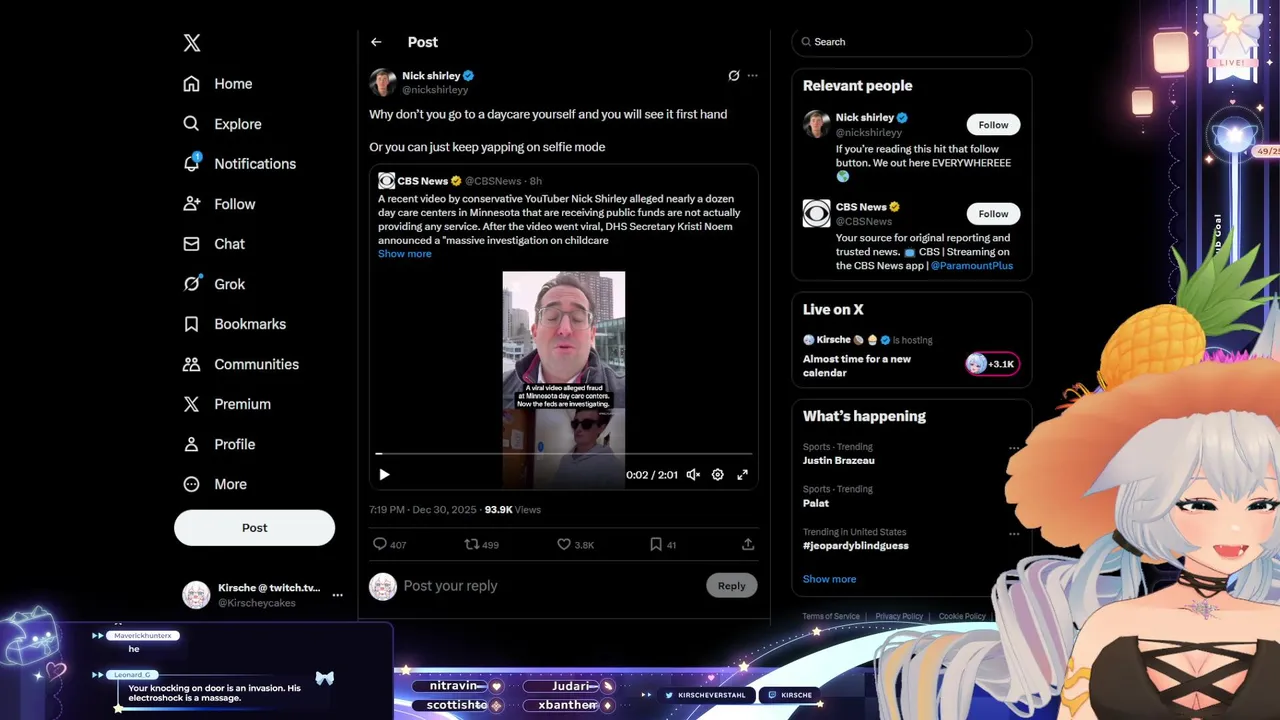Click the 93.9K Views count
The image size is (1280, 720).
pos(513,510)
